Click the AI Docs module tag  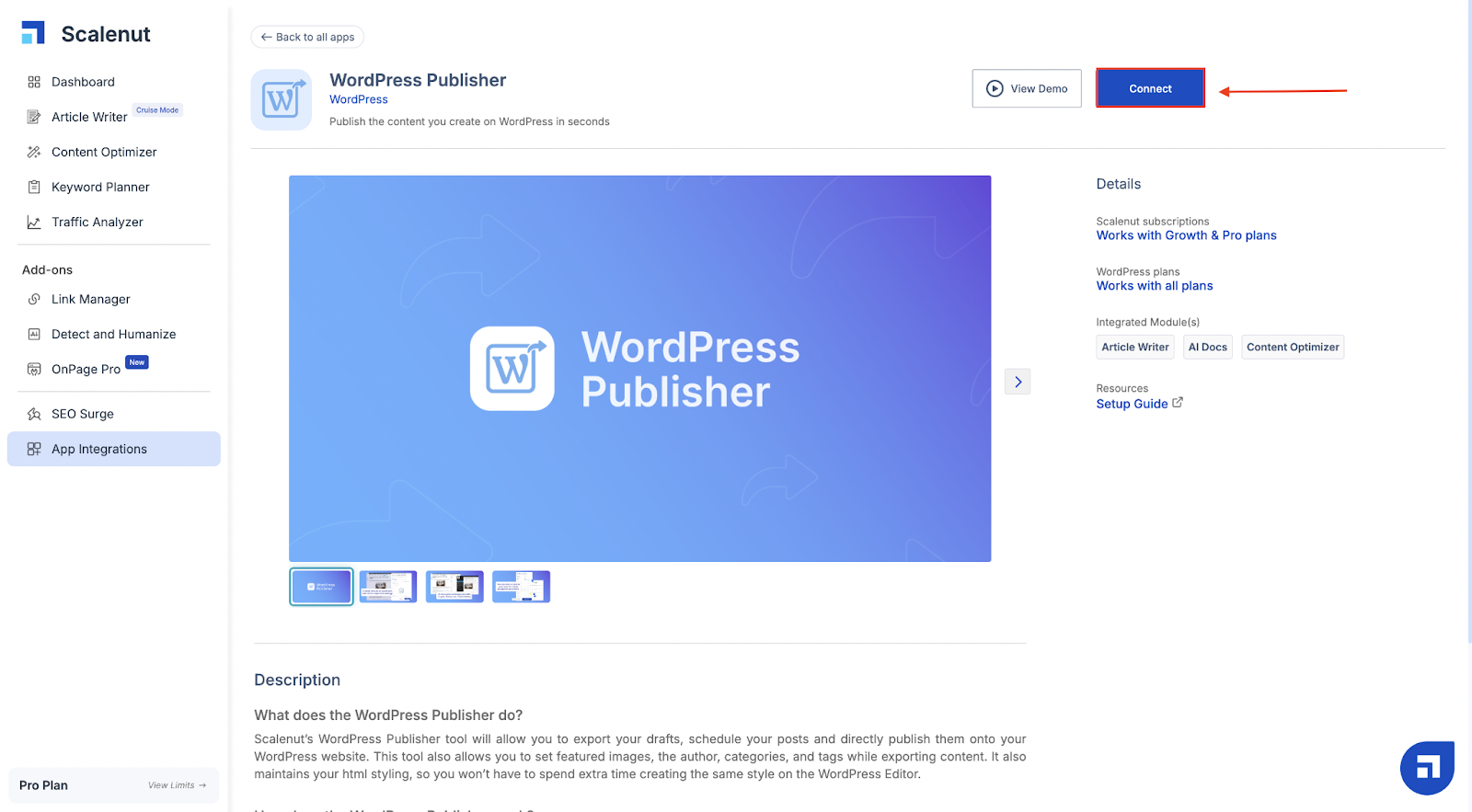pos(1208,347)
